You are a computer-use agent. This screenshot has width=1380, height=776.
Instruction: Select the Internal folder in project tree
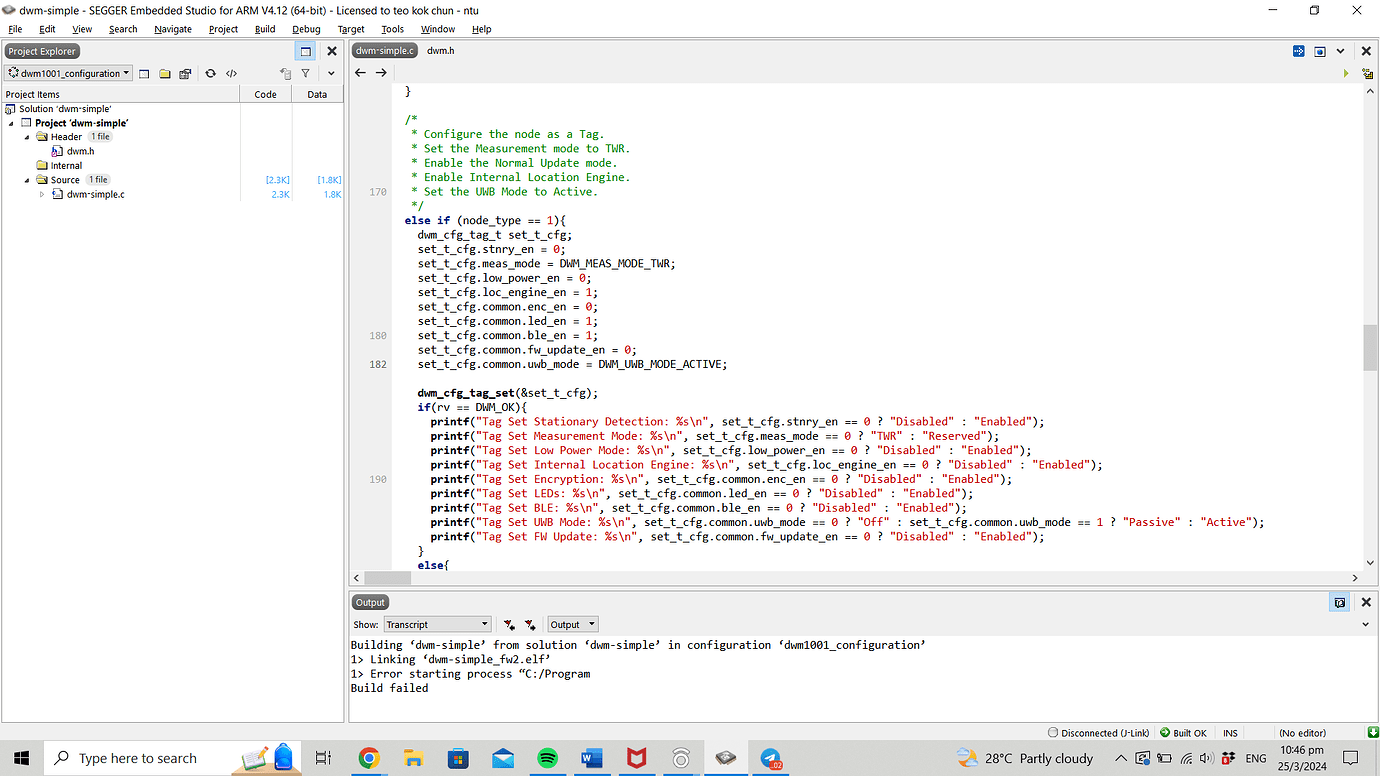66,166
